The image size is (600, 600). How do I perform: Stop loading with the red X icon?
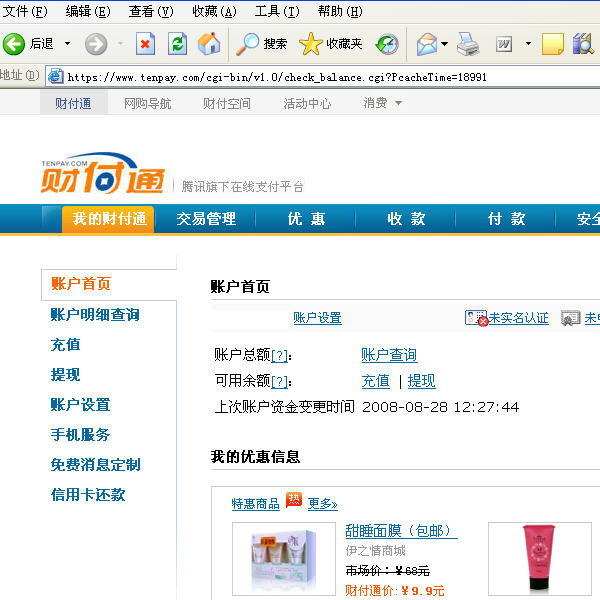[145, 44]
